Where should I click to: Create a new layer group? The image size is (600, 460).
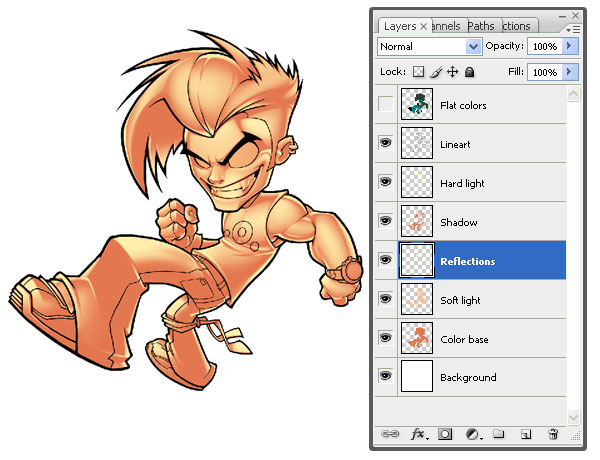pyautogui.click(x=498, y=434)
